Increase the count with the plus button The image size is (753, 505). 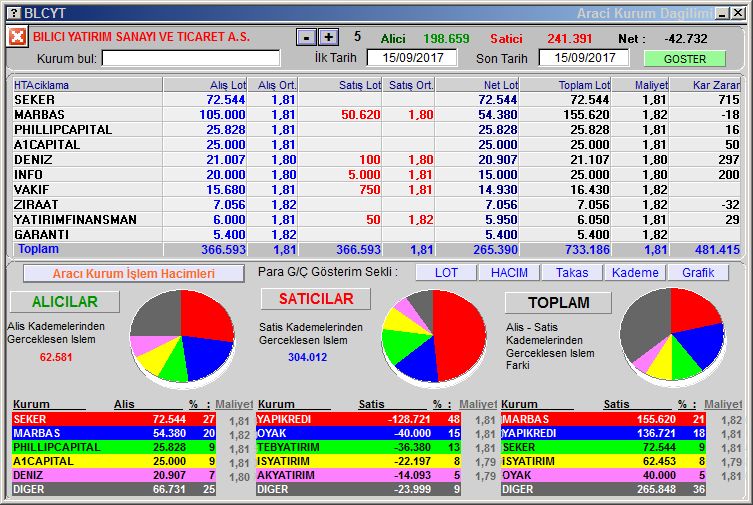(329, 37)
